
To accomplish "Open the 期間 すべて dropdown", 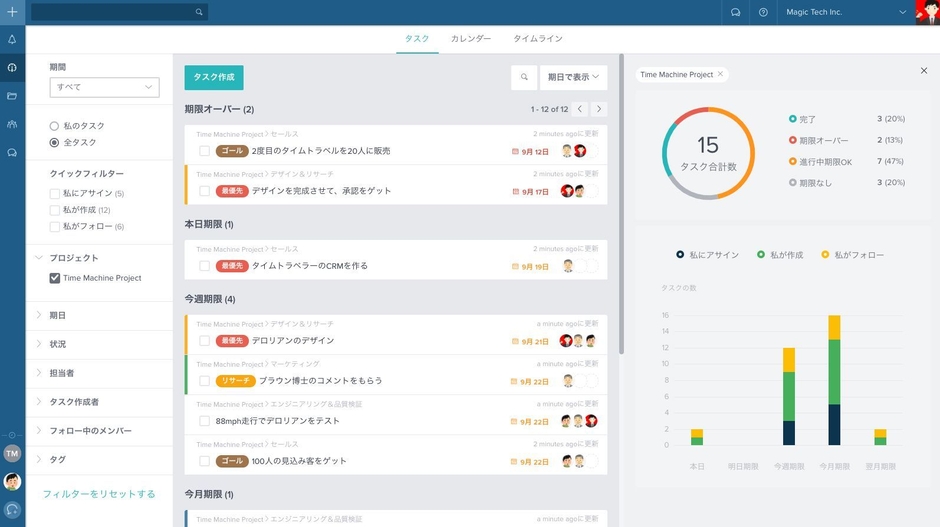I will 104,87.
